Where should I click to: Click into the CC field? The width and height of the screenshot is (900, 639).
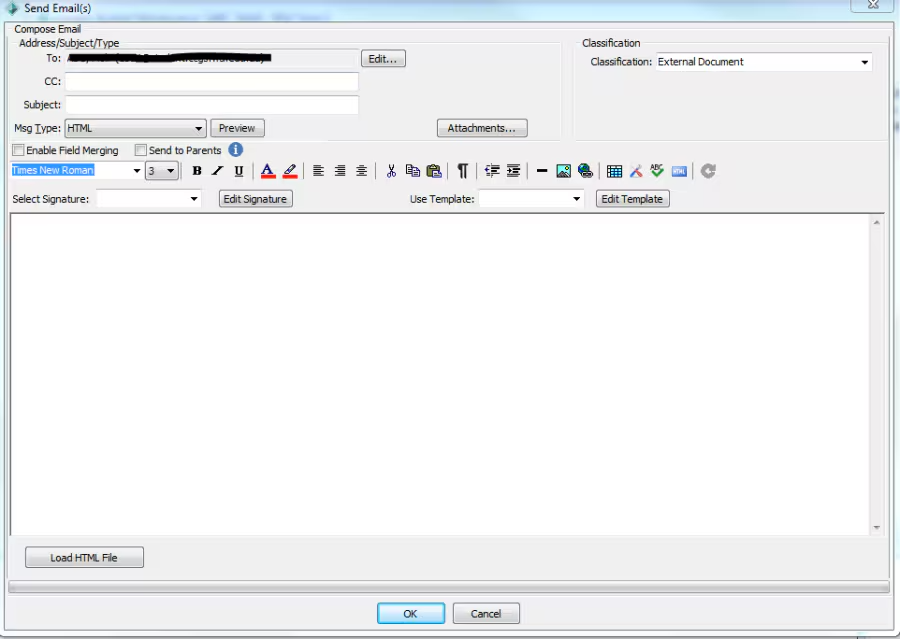212,82
